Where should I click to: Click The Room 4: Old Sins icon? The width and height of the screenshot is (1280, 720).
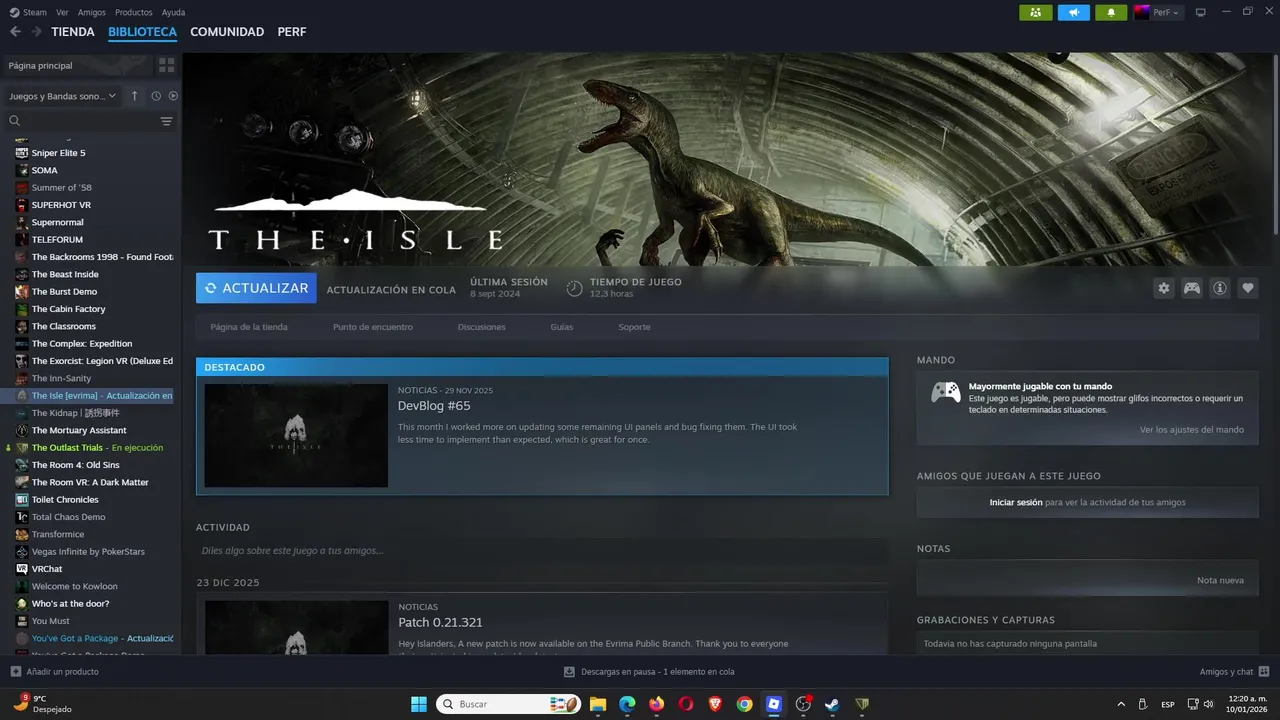click(22, 465)
